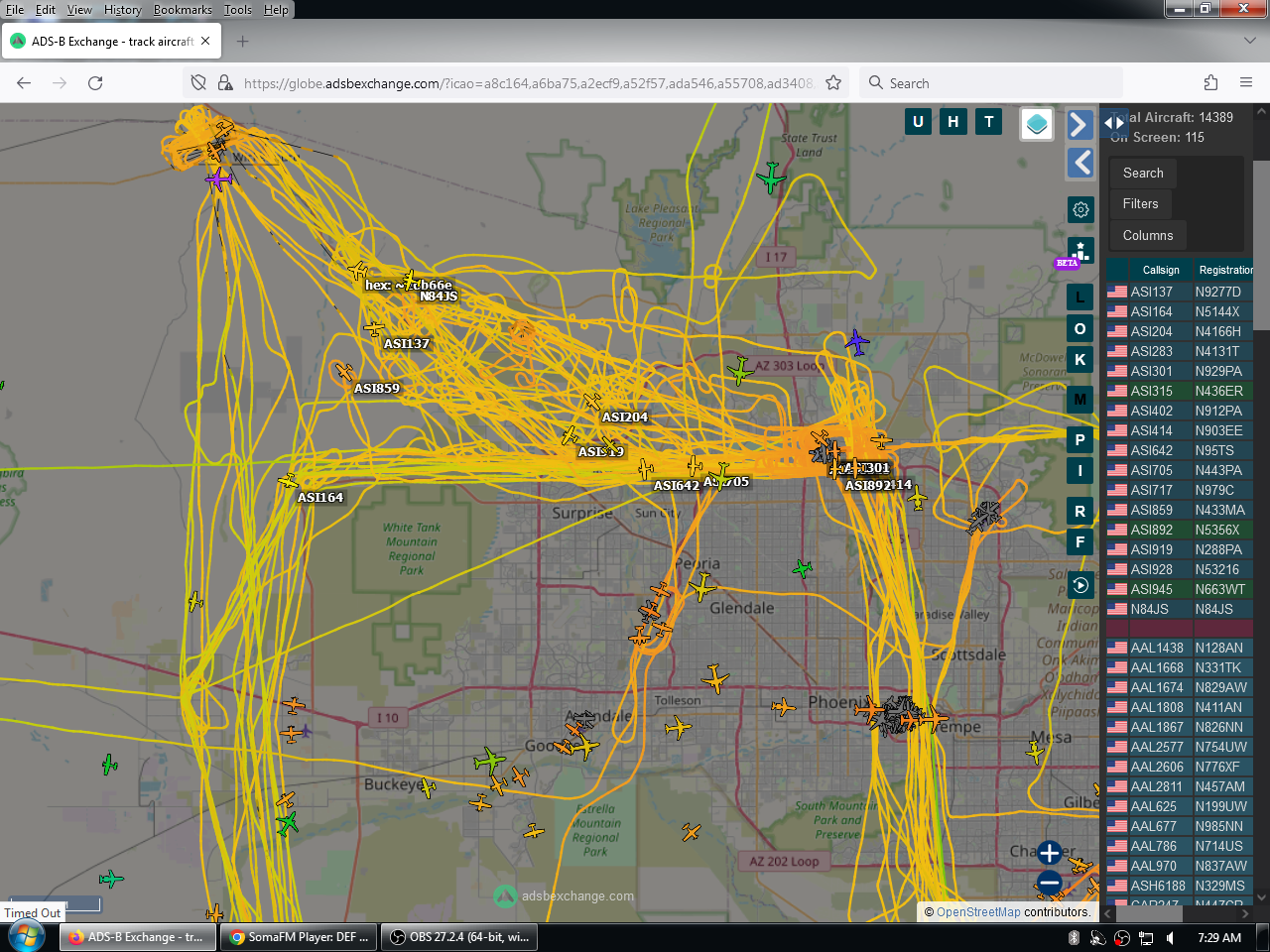List all tabs dropdown arrow
The width and height of the screenshot is (1270, 952).
coord(1249,42)
